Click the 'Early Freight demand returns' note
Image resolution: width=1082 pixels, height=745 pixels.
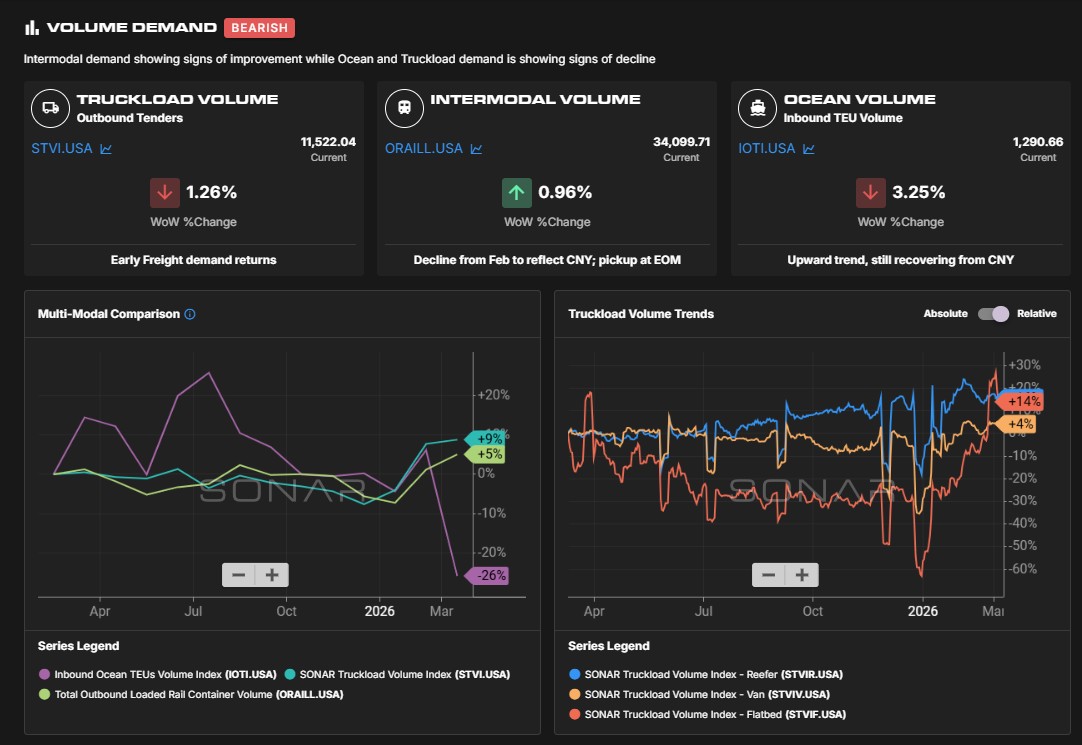point(193,260)
